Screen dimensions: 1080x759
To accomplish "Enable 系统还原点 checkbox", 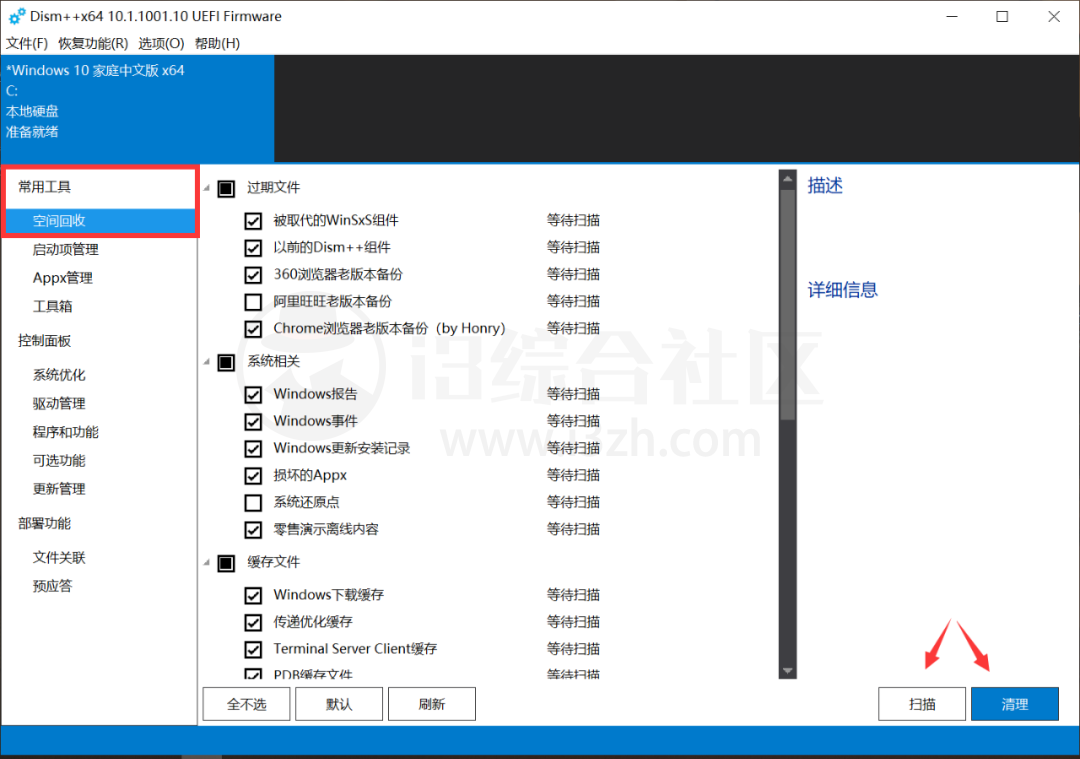I will pos(253,503).
